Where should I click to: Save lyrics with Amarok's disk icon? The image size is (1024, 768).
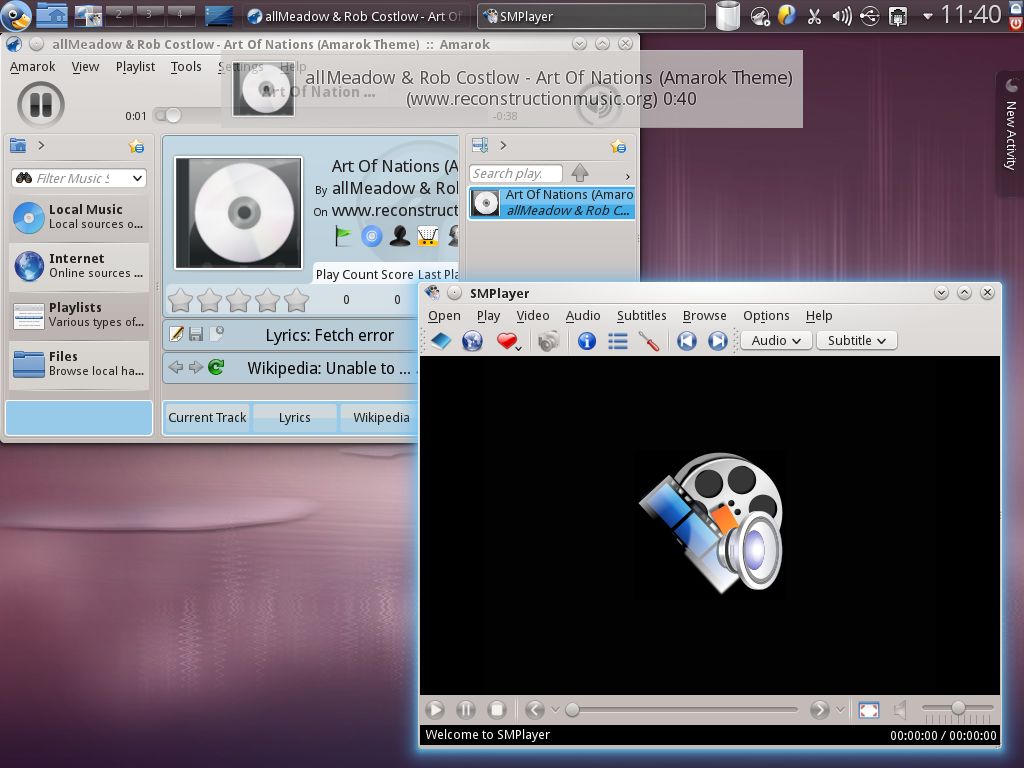tap(197, 335)
